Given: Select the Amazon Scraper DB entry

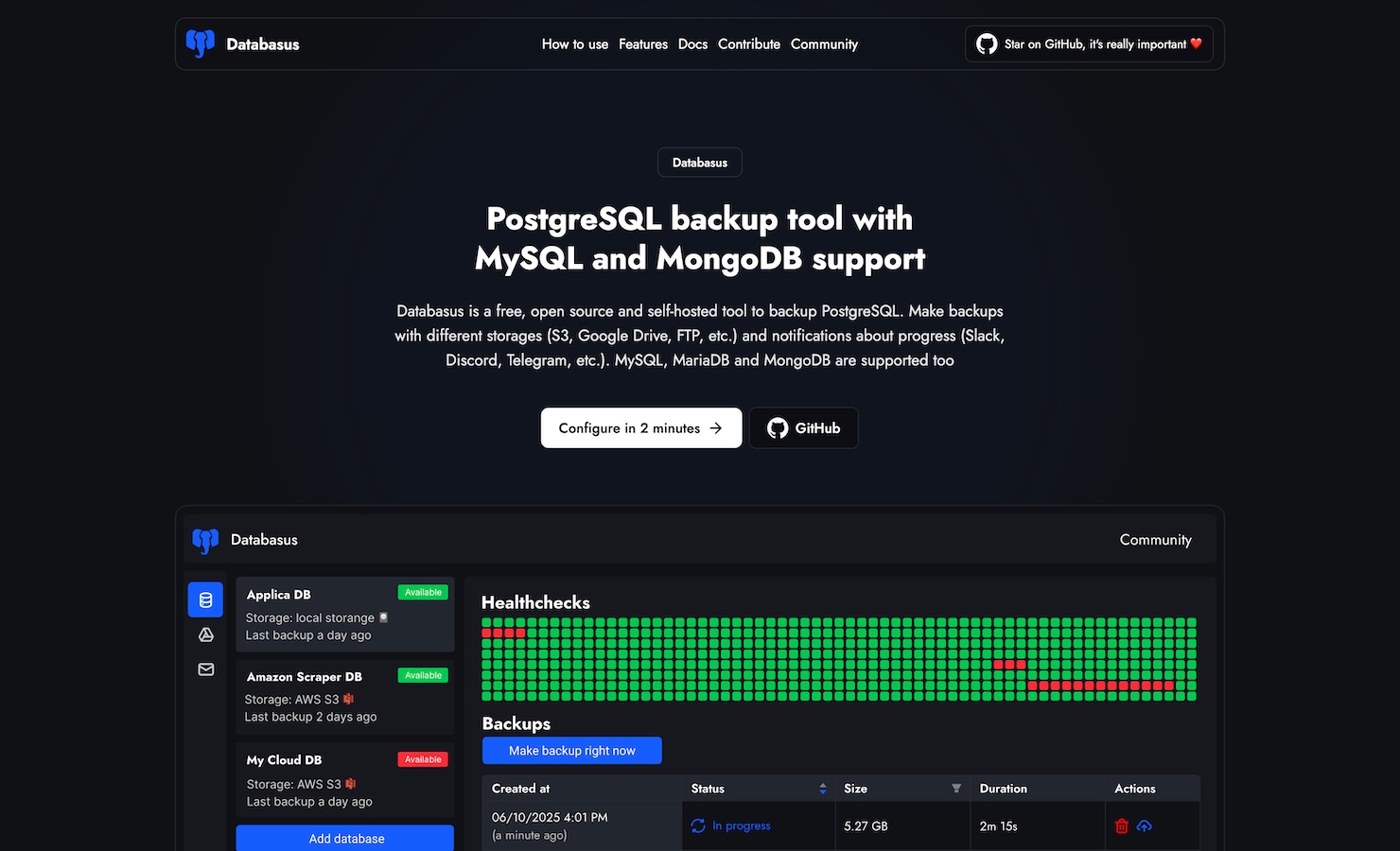Looking at the screenshot, I should (x=344, y=697).
